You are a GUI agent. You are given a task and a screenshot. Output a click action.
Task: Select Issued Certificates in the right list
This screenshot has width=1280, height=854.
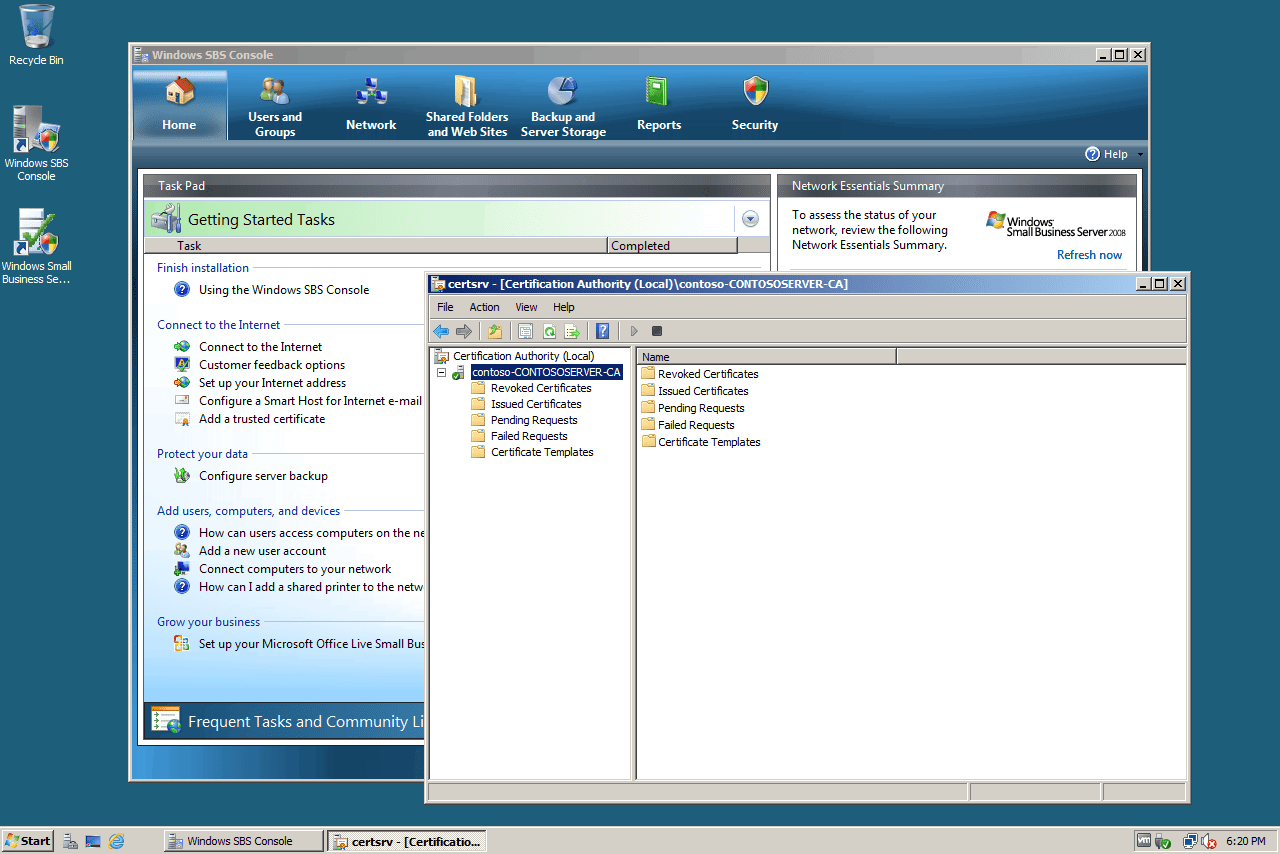pos(703,391)
